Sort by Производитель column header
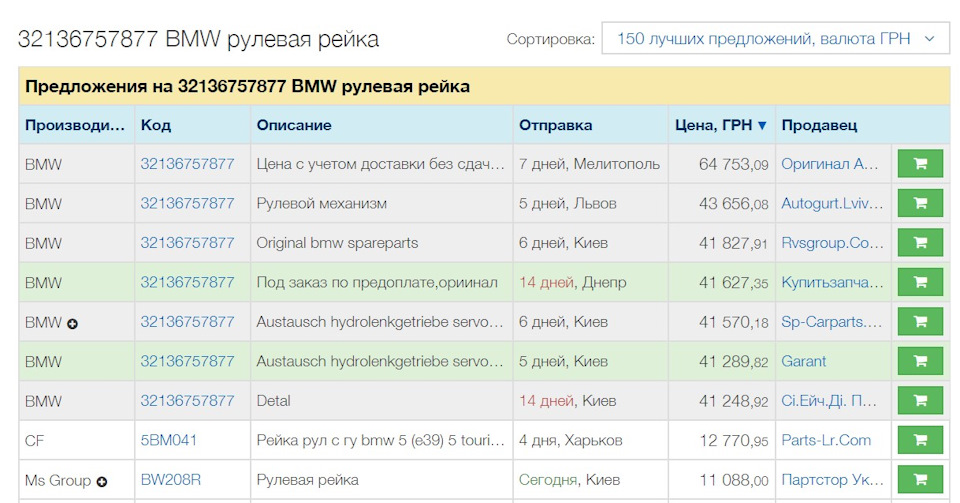This screenshot has width=960, height=503. tap(75, 125)
